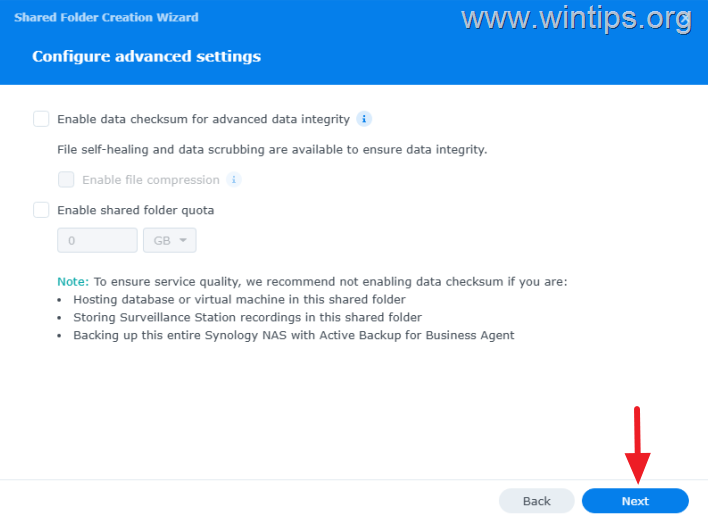
Task: Click the Storing Surveillance Station recordings bullet
Action: pos(247,318)
